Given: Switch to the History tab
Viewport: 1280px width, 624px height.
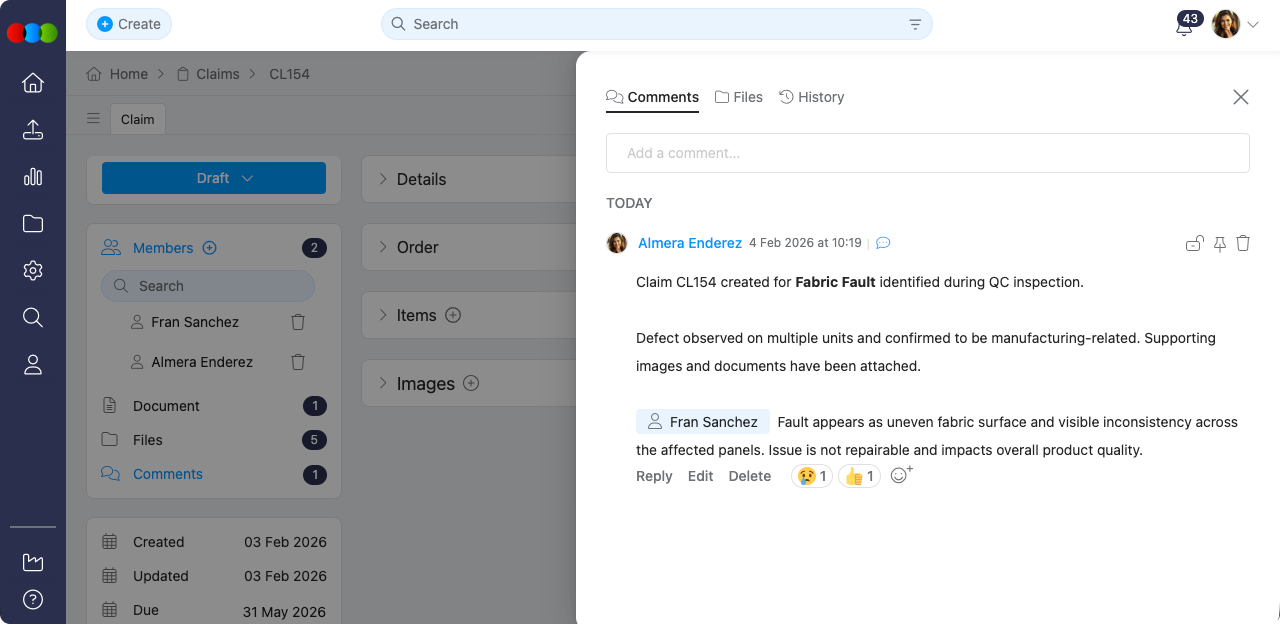Looking at the screenshot, I should [812, 97].
